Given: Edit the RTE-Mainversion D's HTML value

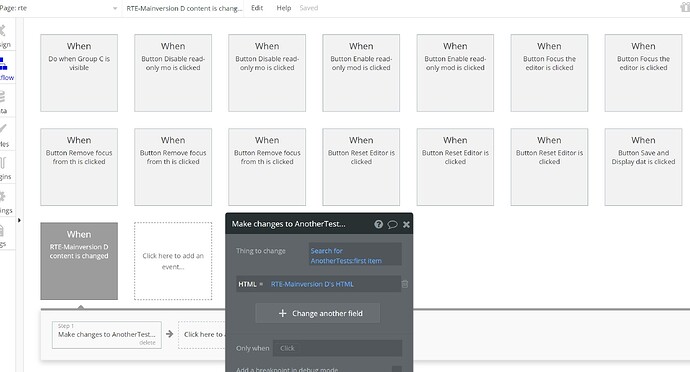Looking at the screenshot, I should 312,284.
